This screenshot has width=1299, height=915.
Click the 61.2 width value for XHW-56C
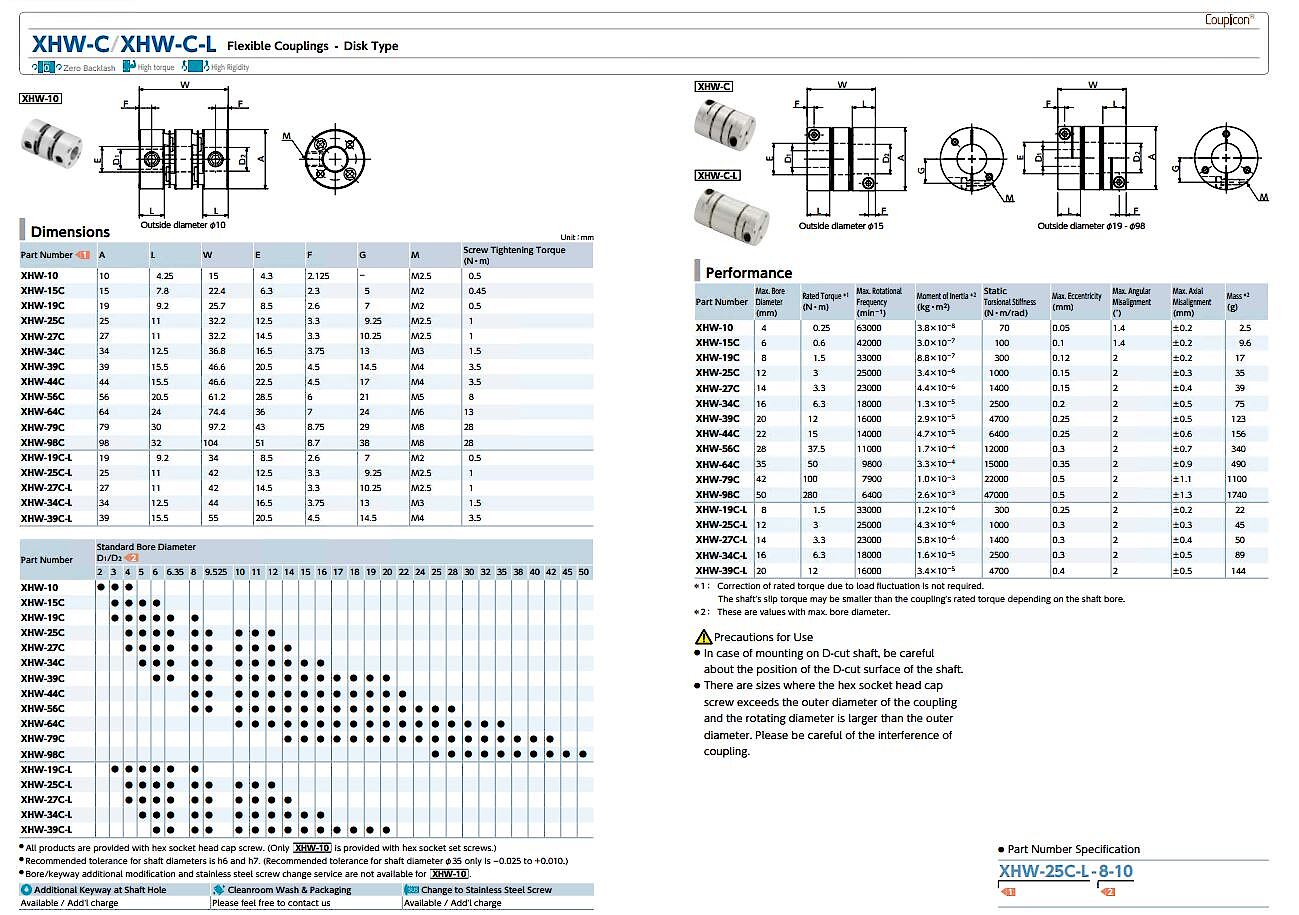(213, 397)
